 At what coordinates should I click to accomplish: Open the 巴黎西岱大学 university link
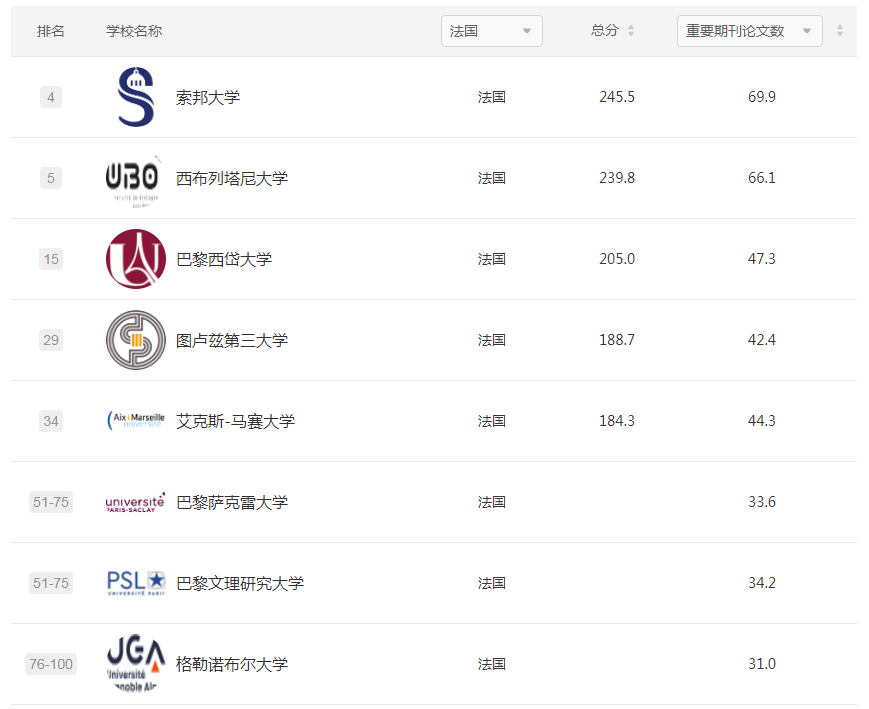click(224, 258)
